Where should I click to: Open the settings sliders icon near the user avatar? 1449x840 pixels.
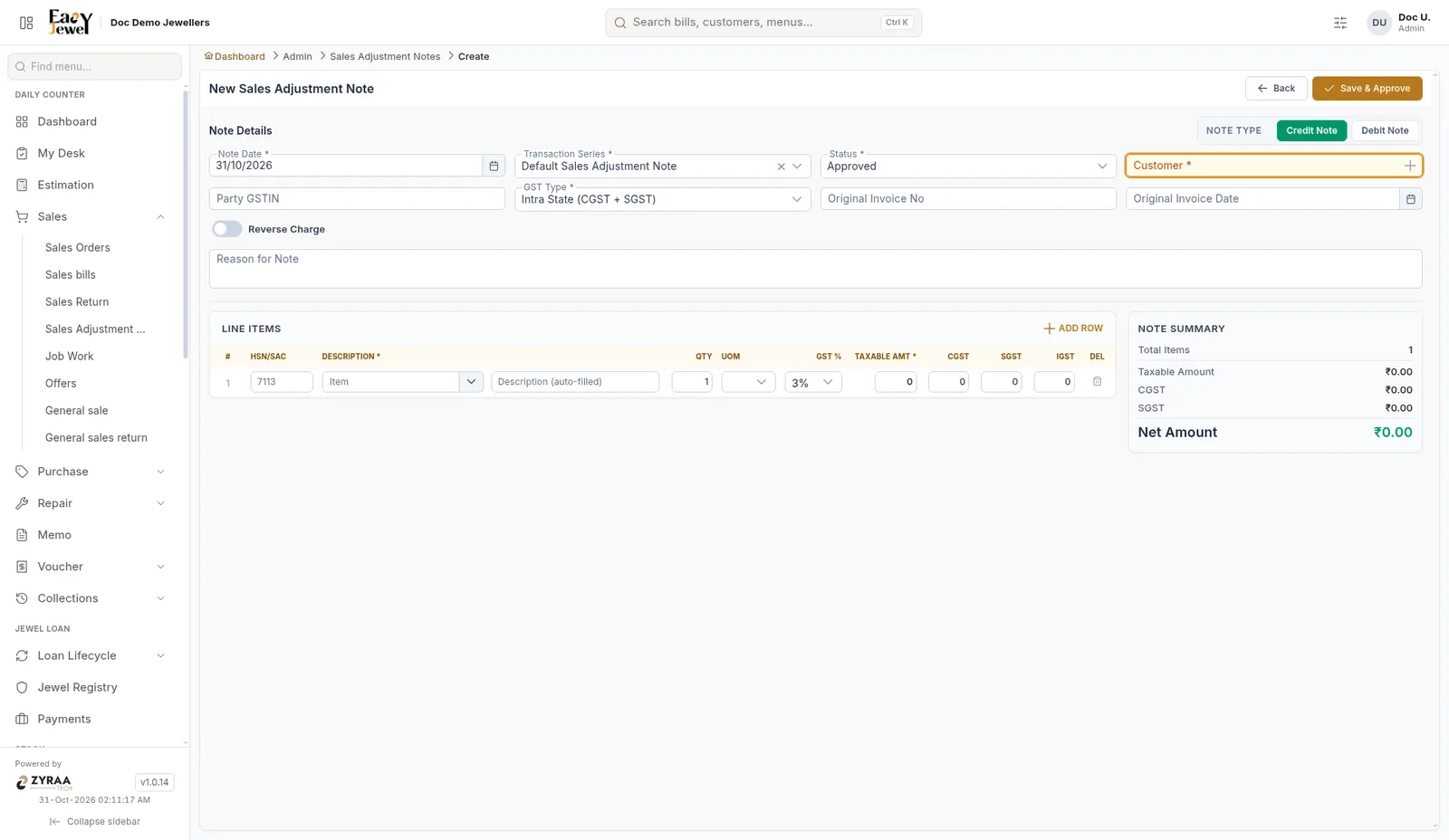pos(1340,23)
